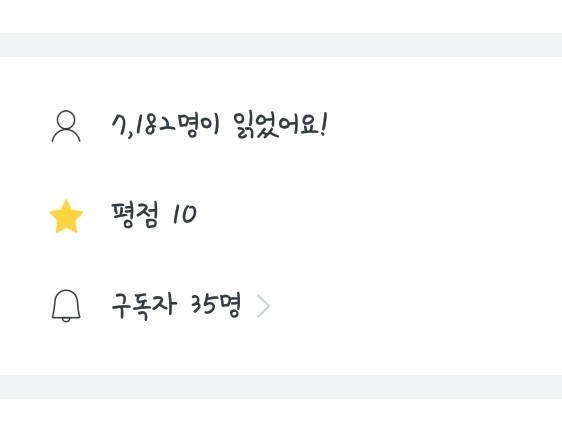Image resolution: width=562 pixels, height=421 pixels.
Task: Click the '7,182명이 읽었어요!' reader count text
Action: [219, 125]
